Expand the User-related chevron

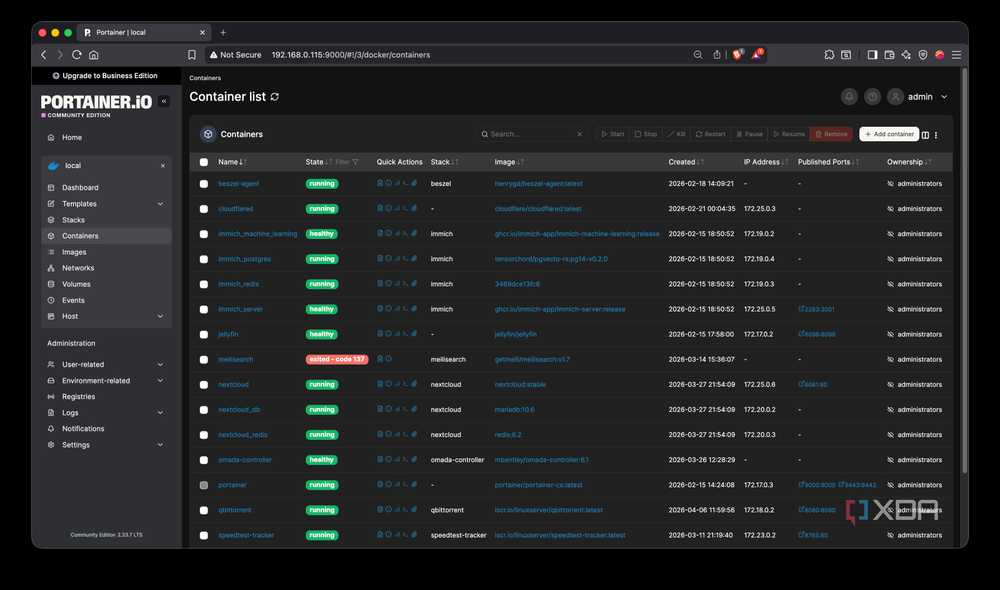(x=160, y=365)
